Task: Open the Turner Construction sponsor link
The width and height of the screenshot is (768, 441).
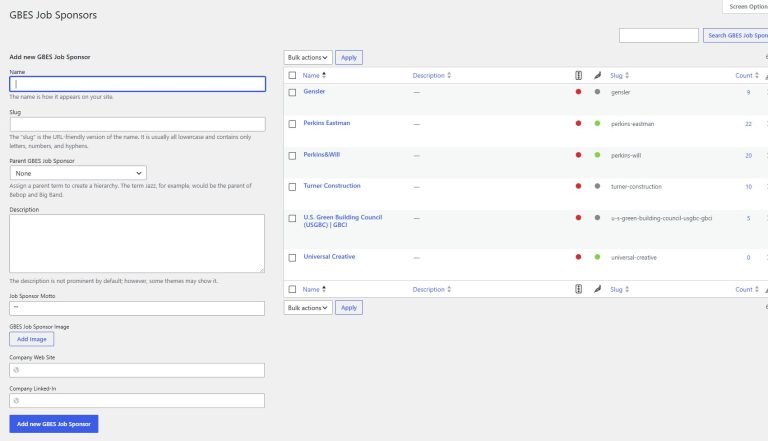Action: (x=332, y=186)
